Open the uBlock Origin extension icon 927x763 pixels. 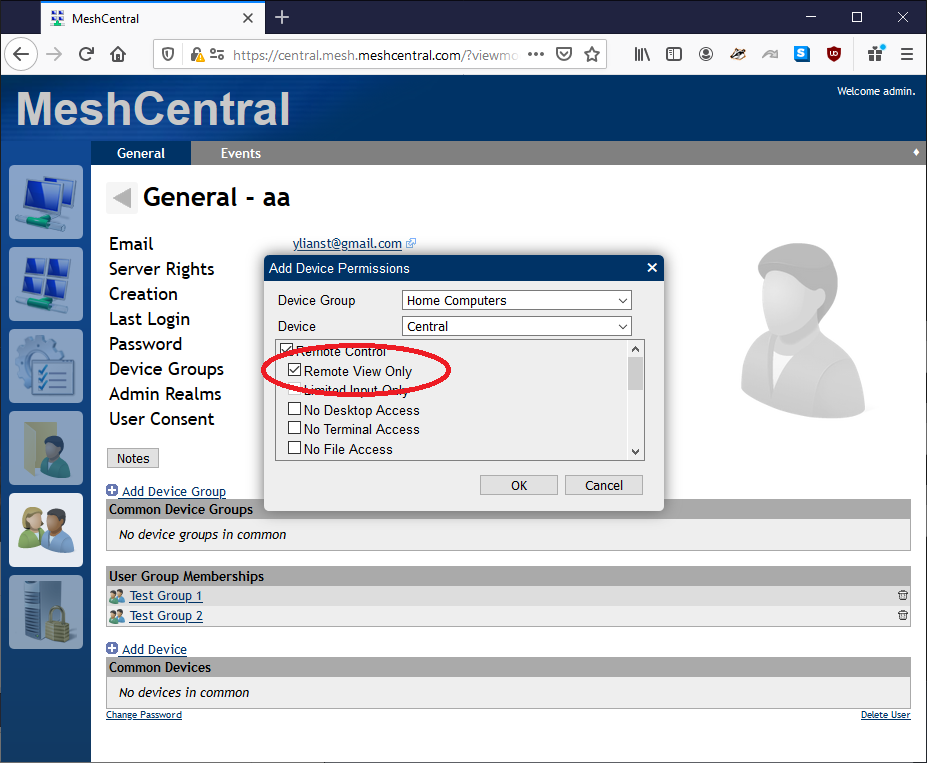[834, 54]
